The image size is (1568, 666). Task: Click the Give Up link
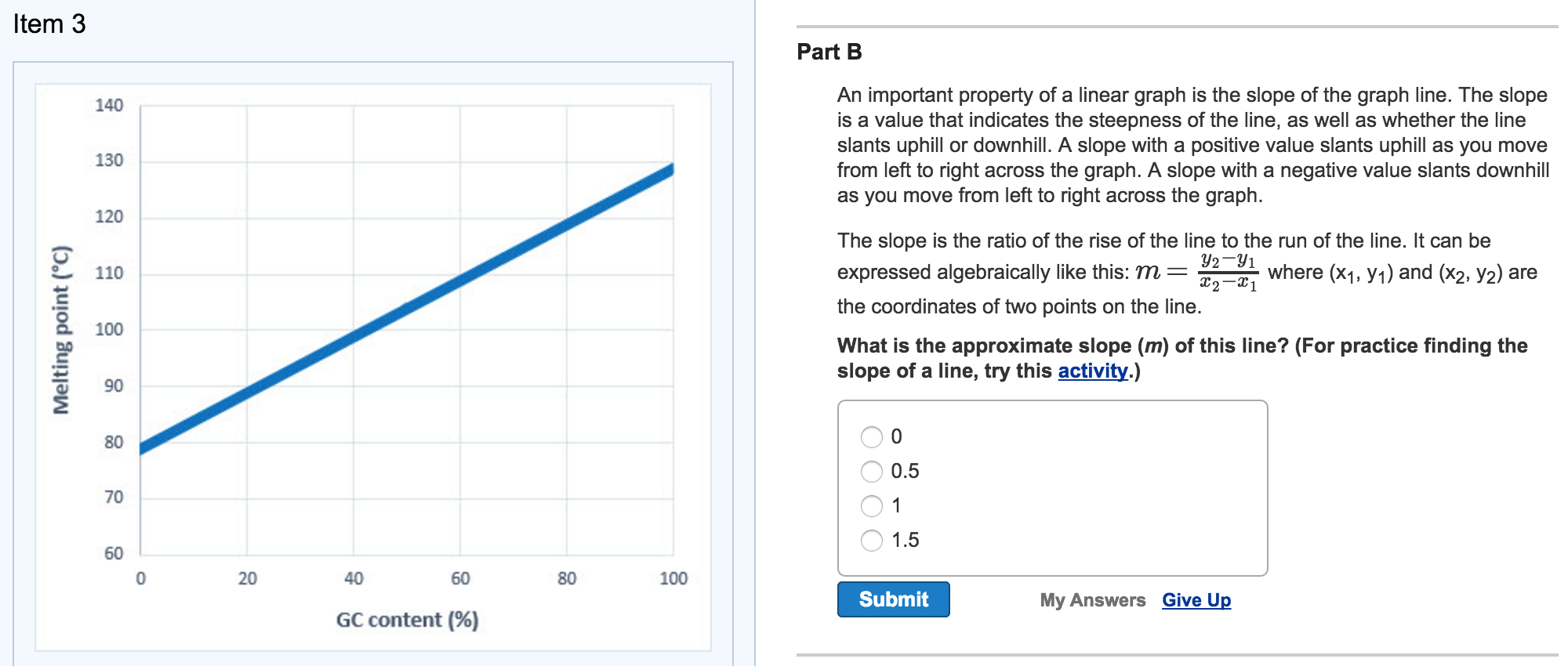(1196, 600)
